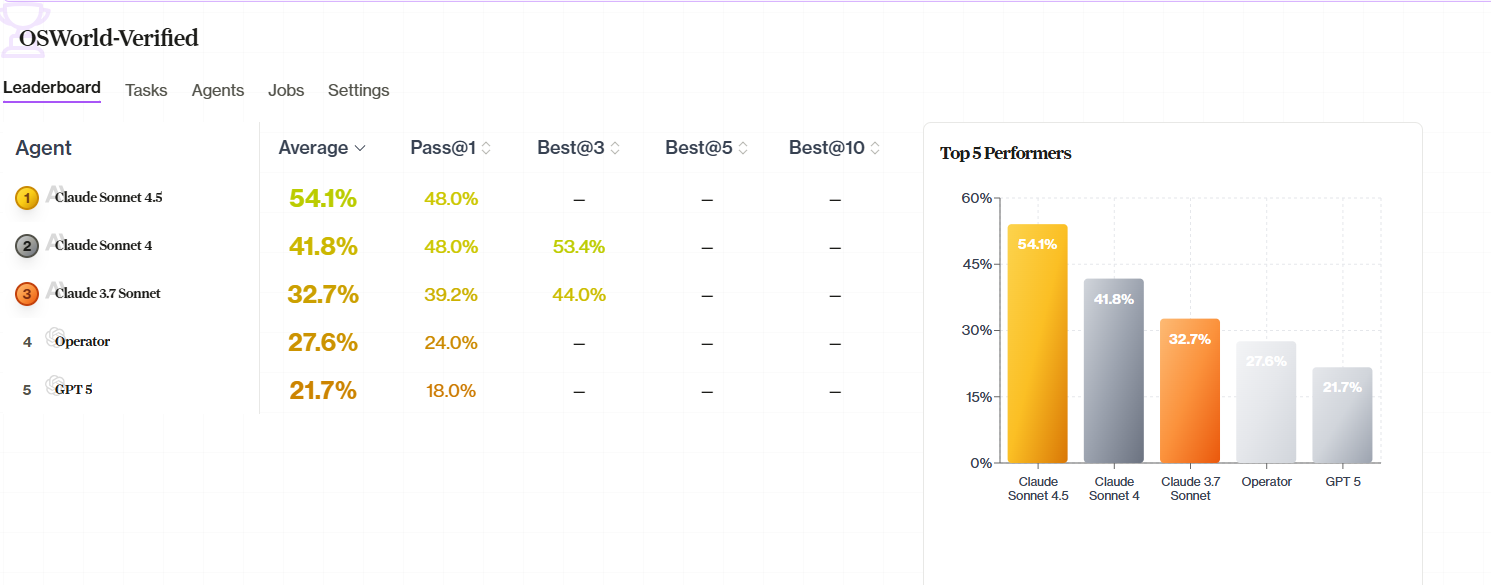This screenshot has height=585, width=1491.
Task: Click the bronze rank 3 medal badge
Action: tap(26, 293)
